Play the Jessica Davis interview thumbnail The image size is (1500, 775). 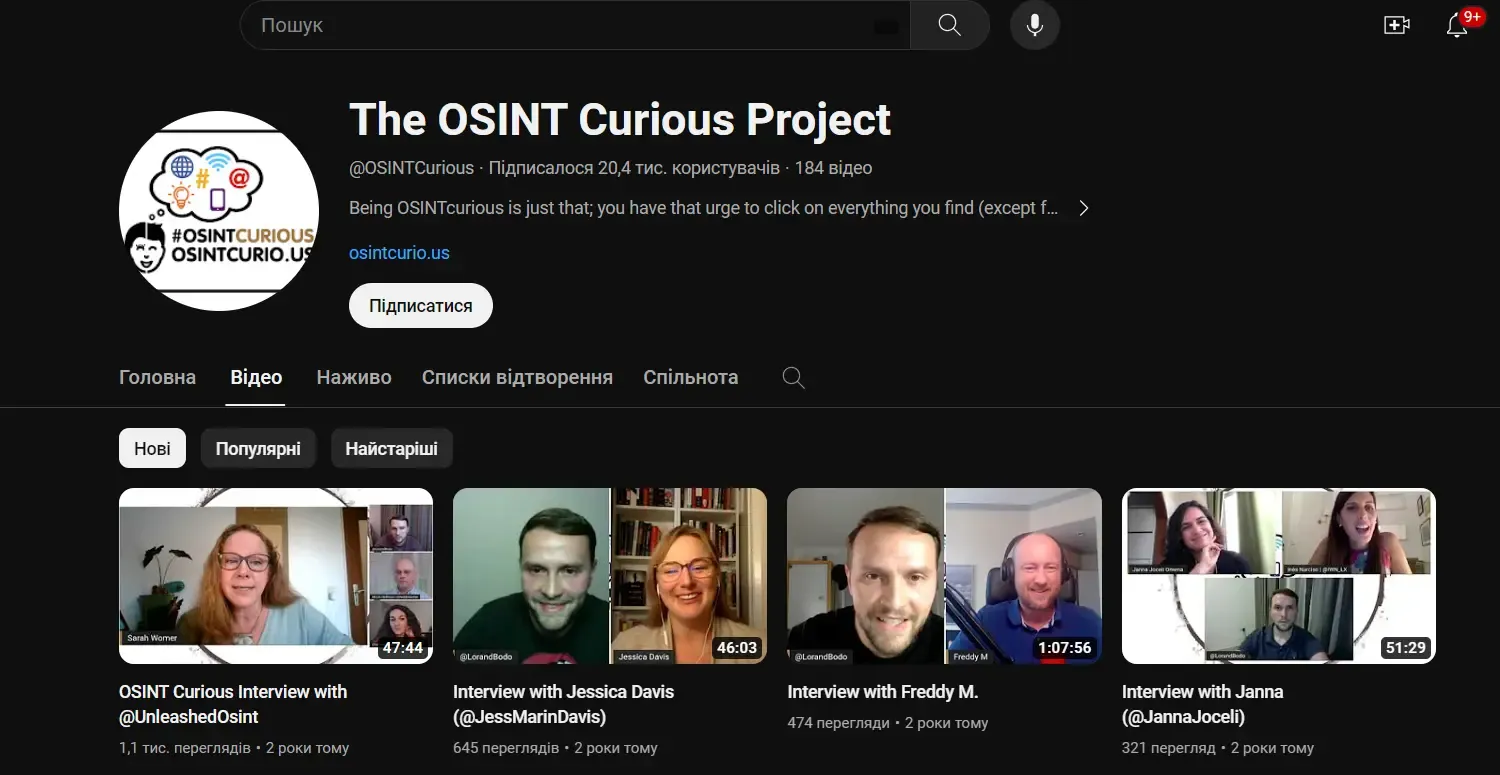click(610, 576)
